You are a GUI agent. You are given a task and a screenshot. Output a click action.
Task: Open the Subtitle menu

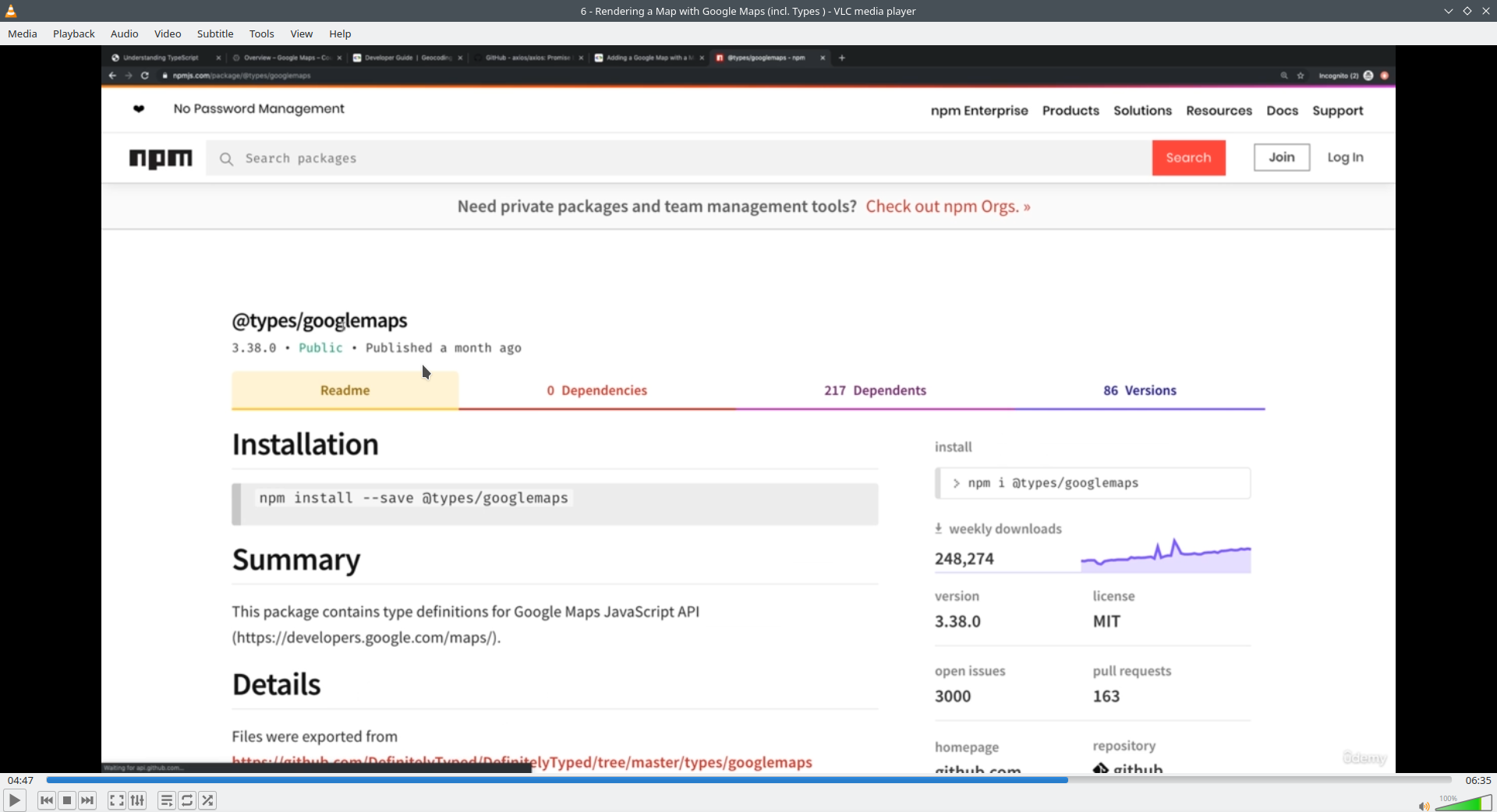pos(215,34)
